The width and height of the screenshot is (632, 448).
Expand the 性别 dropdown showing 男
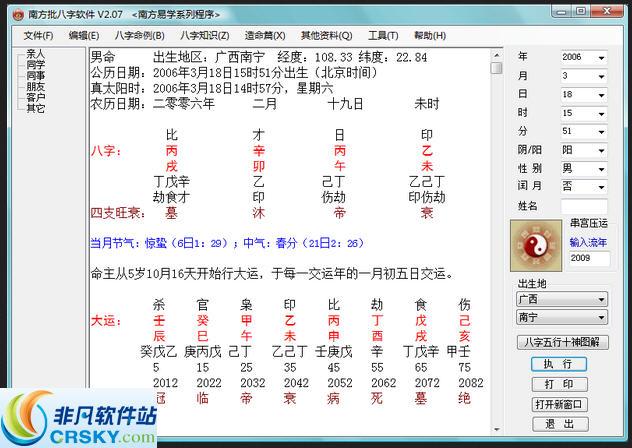[601, 169]
